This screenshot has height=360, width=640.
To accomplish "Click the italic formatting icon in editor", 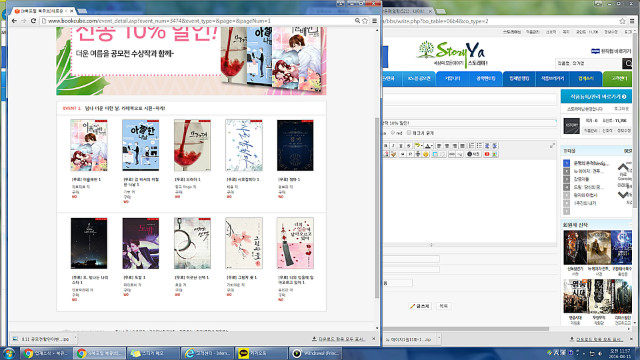I will pos(393,146).
